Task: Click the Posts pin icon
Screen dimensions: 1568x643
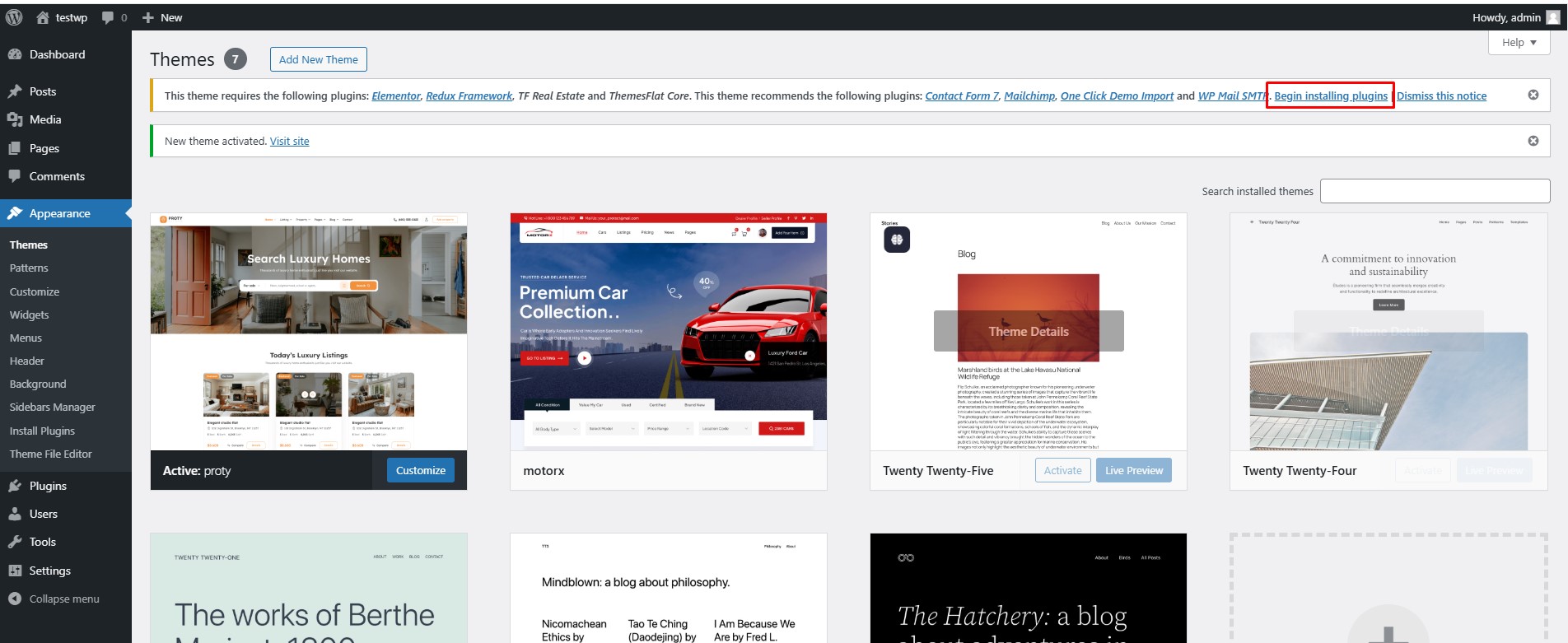Action: [15, 91]
